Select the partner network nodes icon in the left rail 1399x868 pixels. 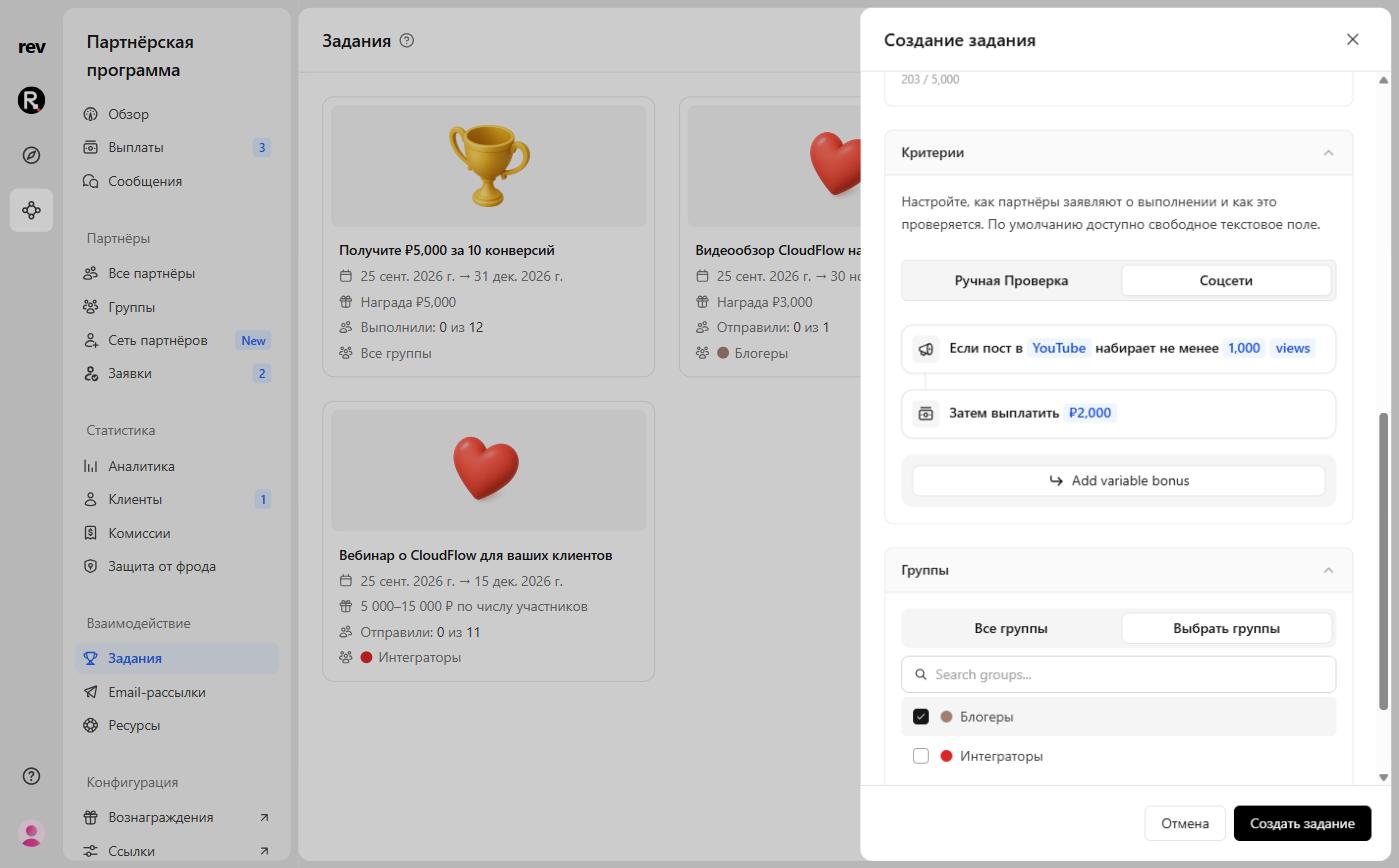point(31,210)
